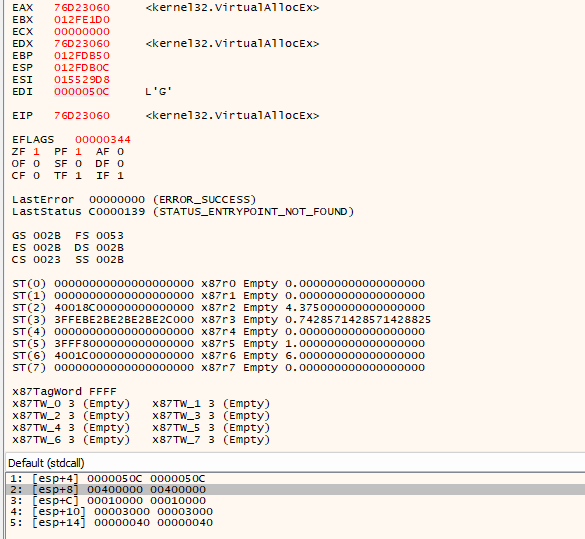Select stack argument 1 at esp+4
Viewport: 585px width, 539px height.
[x=107, y=479]
